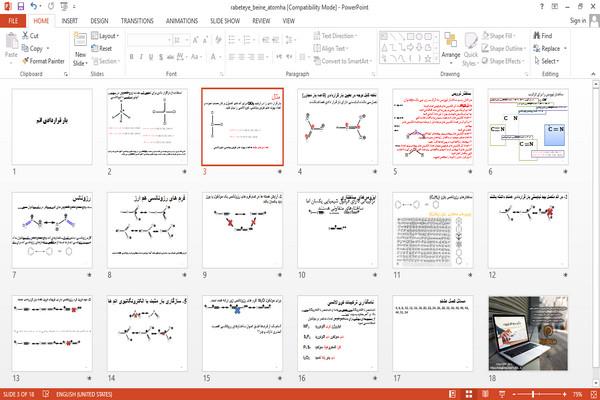
Task: Open the Layout dropdown
Action: (x=105, y=36)
